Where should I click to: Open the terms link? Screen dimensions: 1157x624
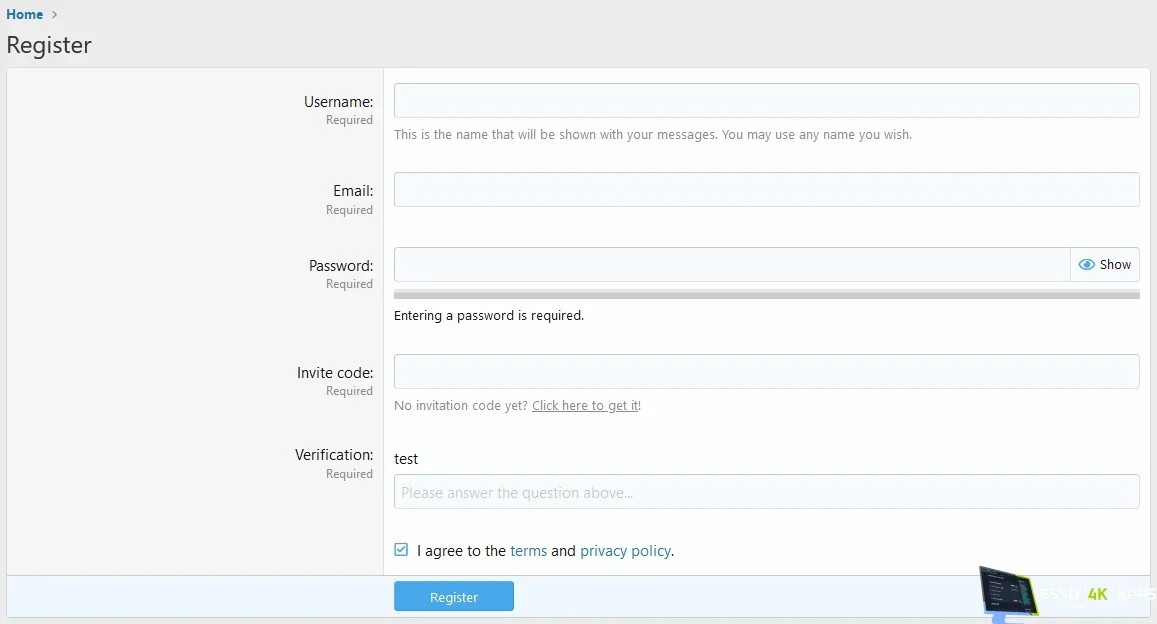529,550
